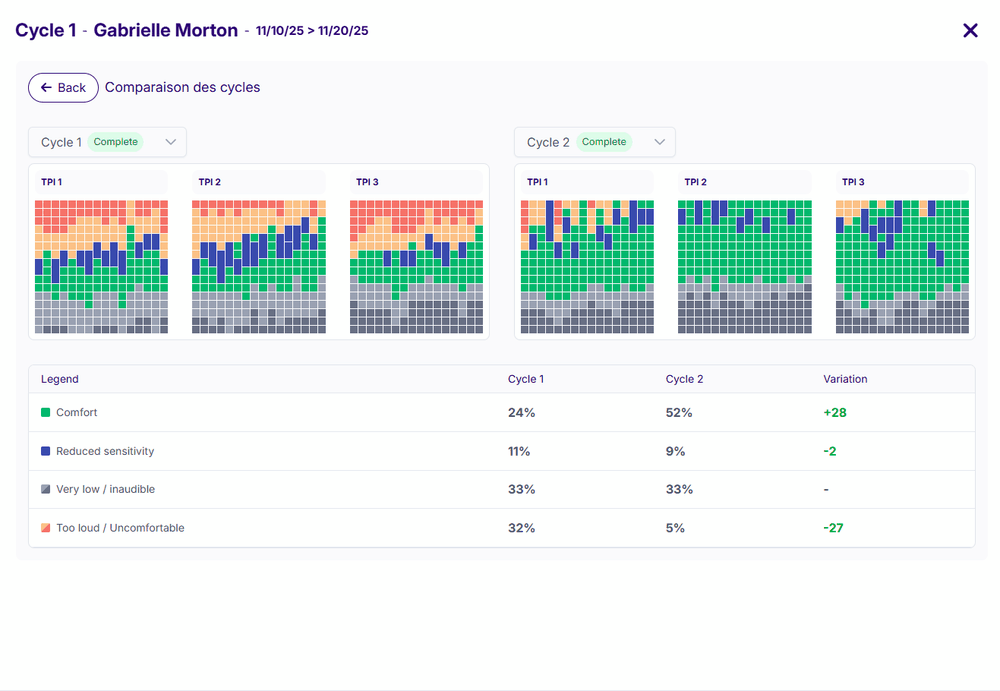Image resolution: width=1000 pixels, height=691 pixels.
Task: Click the Cycle 1 dropdown chevron arrow
Action: [171, 142]
